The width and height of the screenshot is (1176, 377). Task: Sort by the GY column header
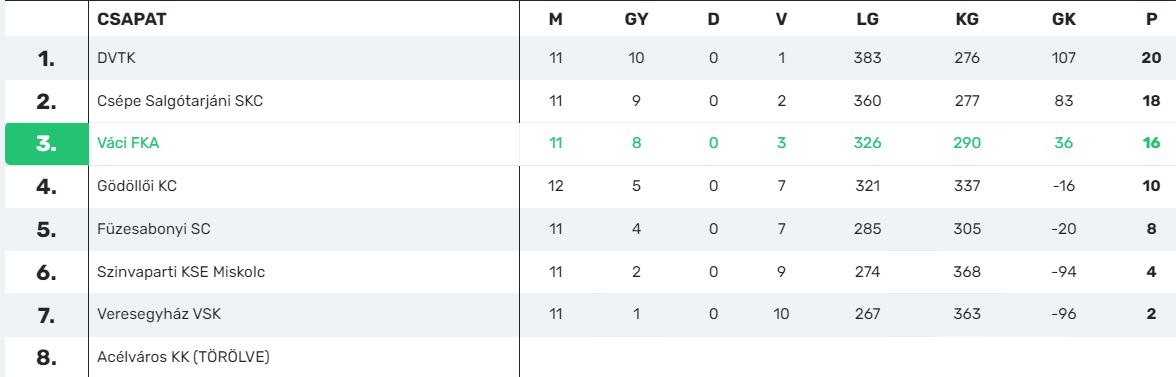[636, 19]
